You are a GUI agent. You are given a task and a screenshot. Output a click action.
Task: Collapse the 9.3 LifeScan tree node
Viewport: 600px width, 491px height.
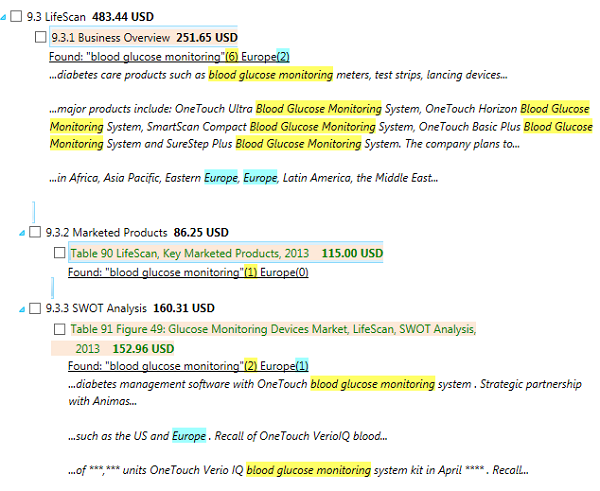click(x=4, y=18)
